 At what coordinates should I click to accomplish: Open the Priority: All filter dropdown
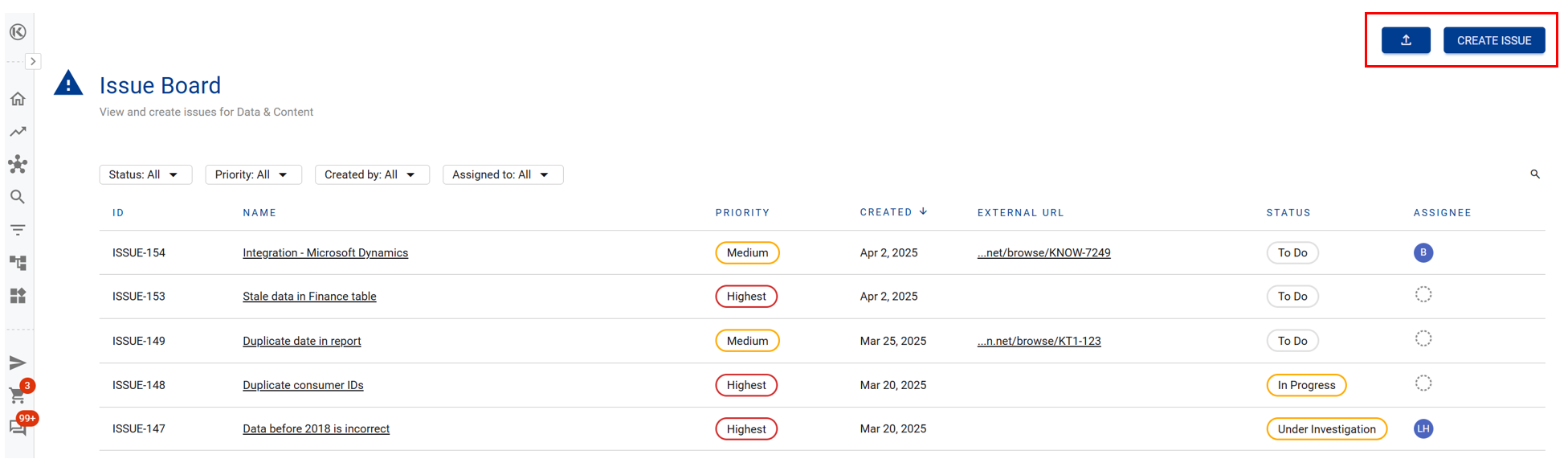click(x=253, y=174)
